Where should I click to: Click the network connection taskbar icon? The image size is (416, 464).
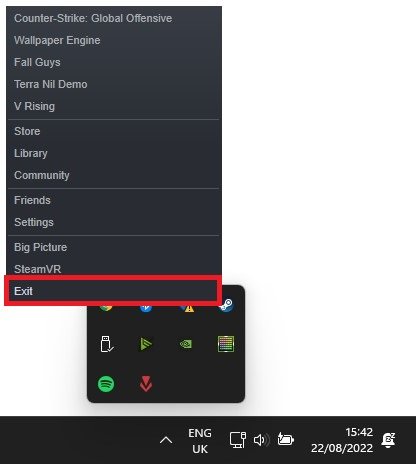tap(238, 440)
